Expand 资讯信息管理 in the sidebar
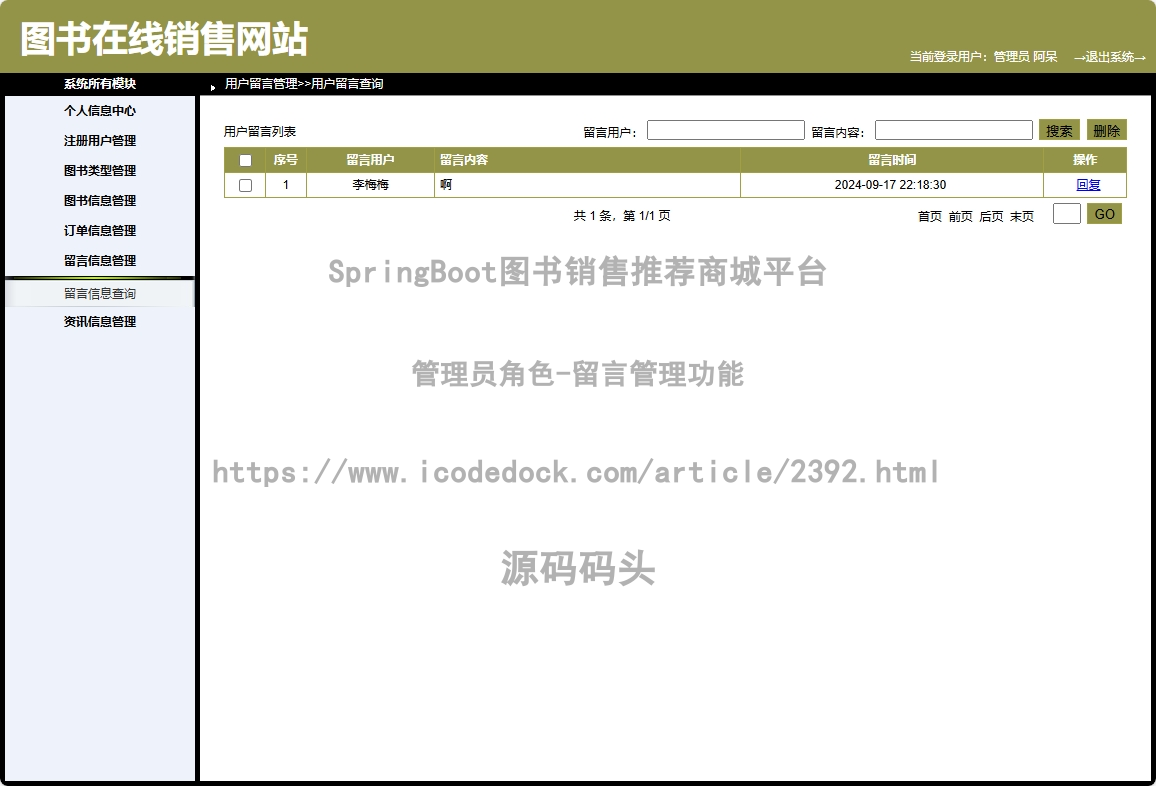 (100, 321)
